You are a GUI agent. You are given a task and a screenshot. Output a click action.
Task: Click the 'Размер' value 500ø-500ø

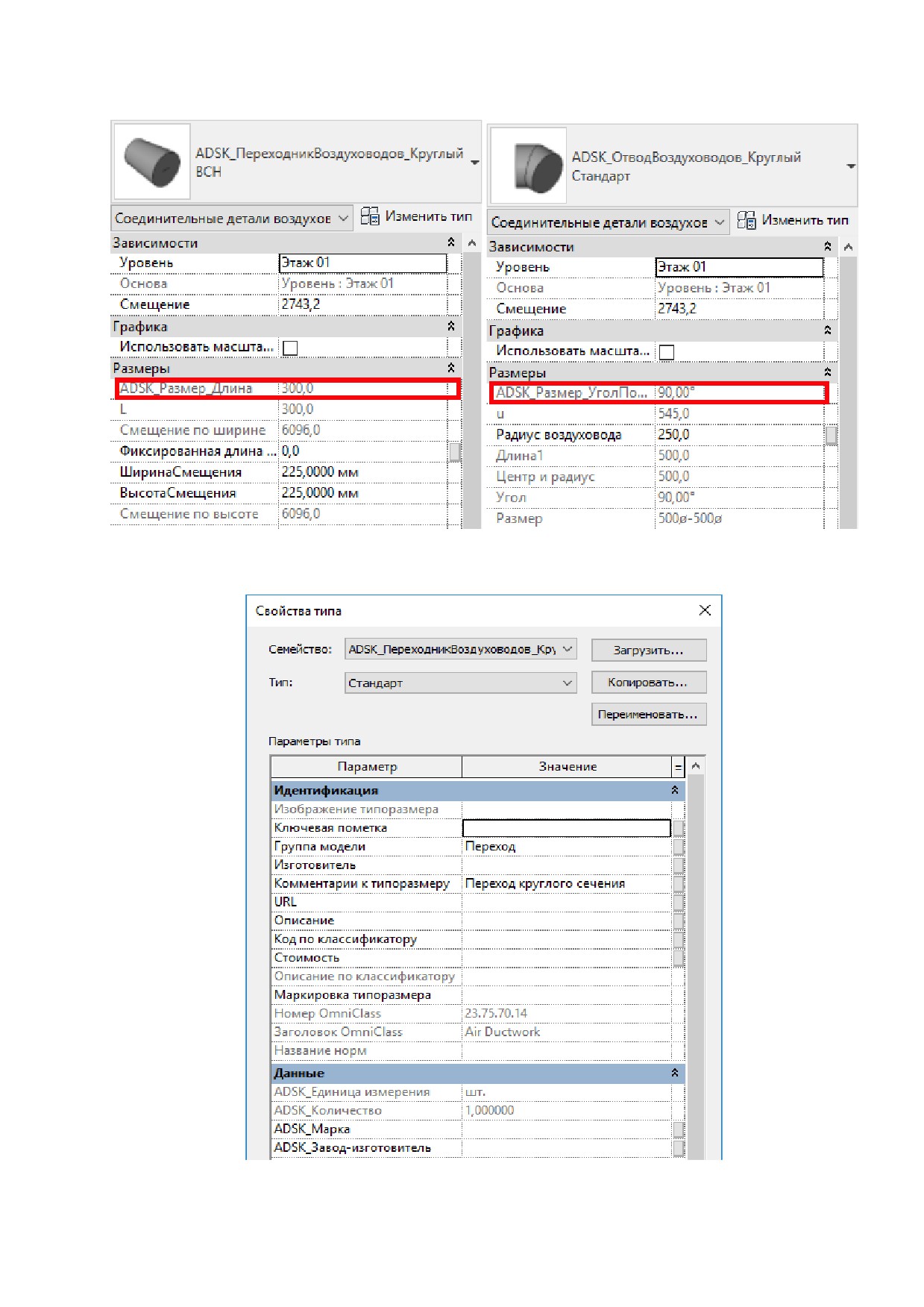(740, 518)
